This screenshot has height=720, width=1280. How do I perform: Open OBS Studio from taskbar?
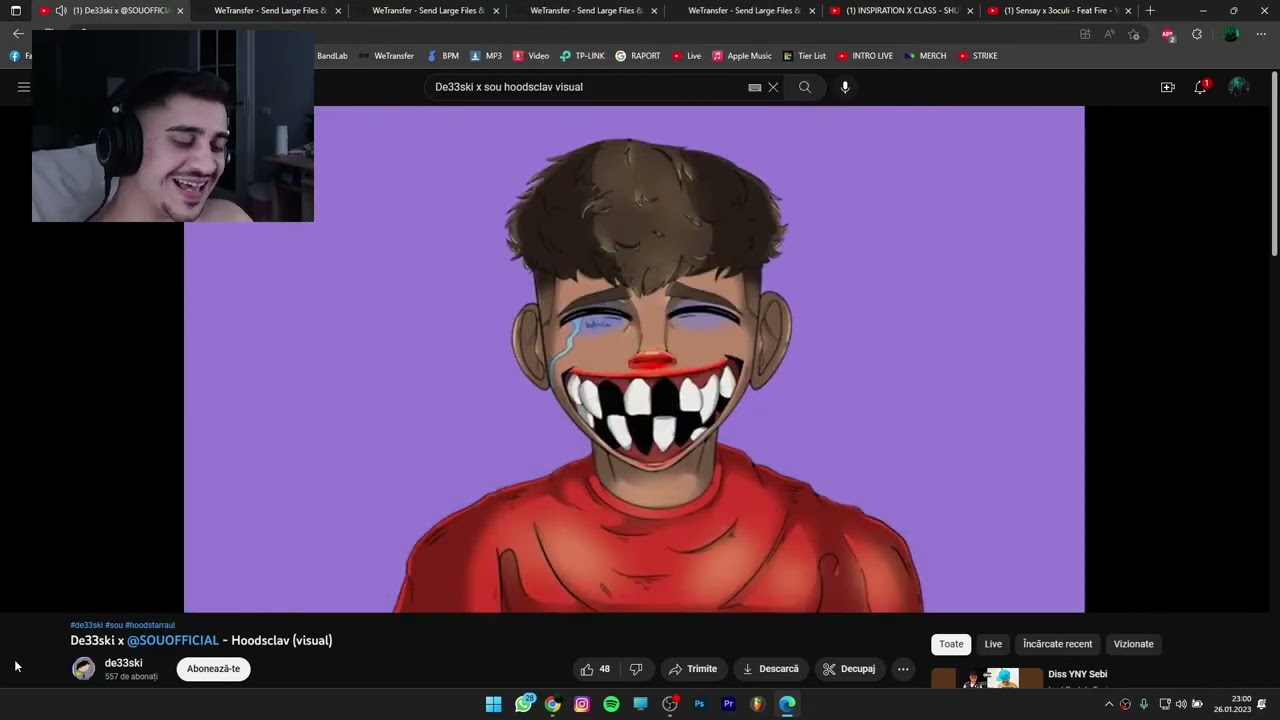coord(670,704)
